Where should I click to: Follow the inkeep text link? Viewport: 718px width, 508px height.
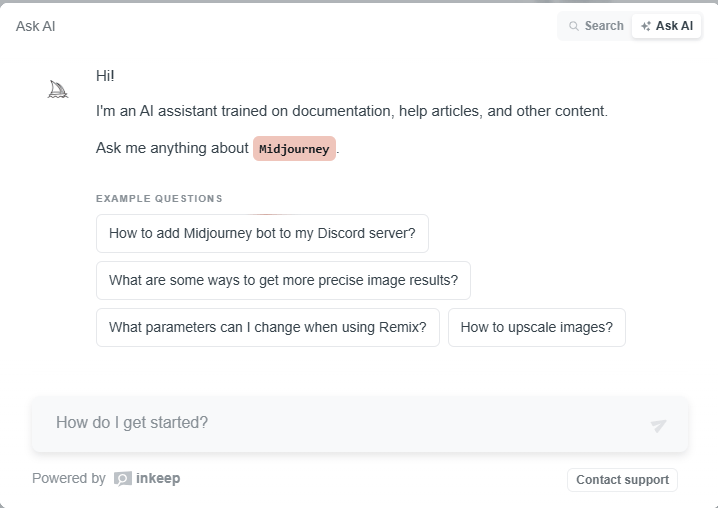pyautogui.click(x=158, y=478)
